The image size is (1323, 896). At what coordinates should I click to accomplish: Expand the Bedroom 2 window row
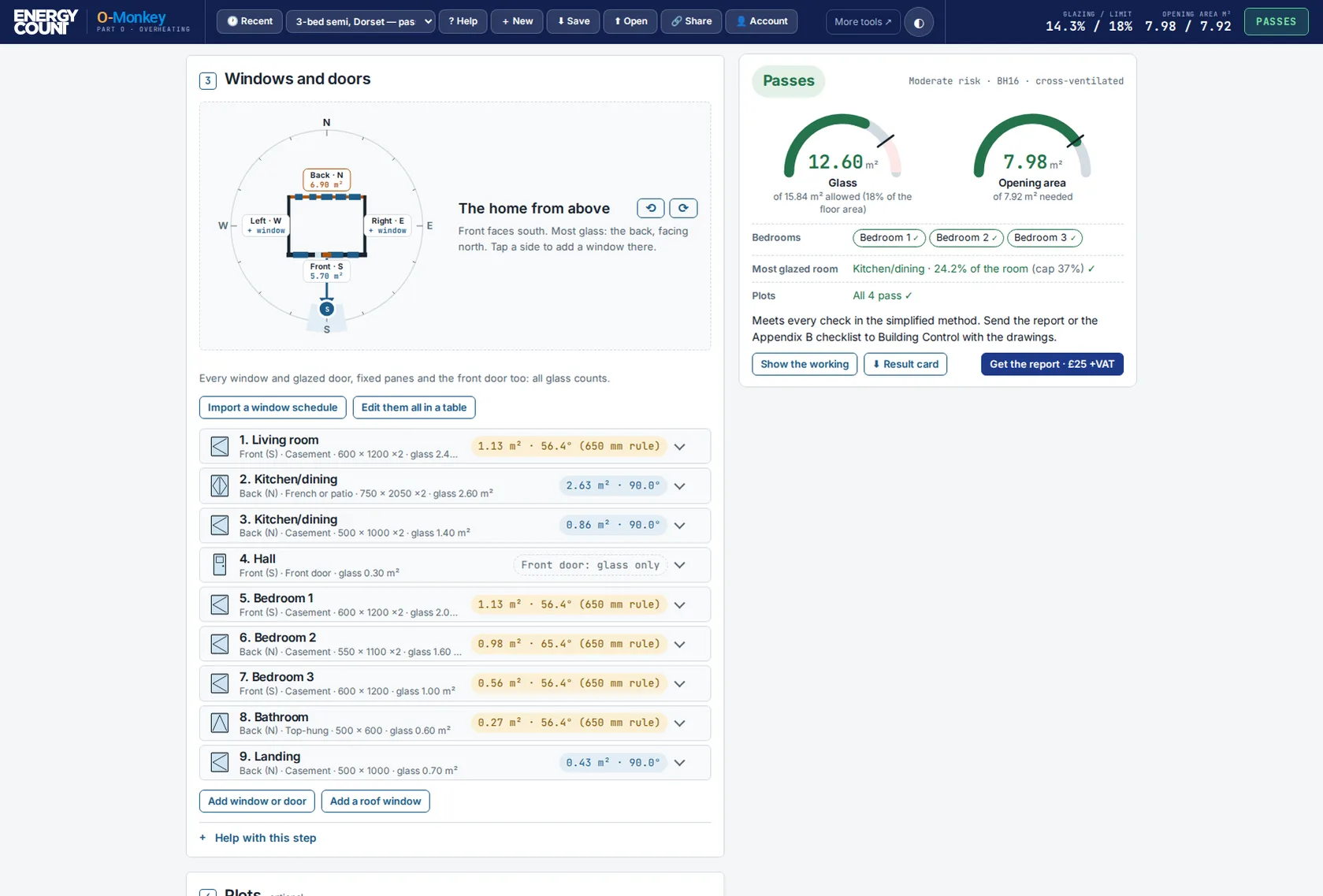[680, 644]
